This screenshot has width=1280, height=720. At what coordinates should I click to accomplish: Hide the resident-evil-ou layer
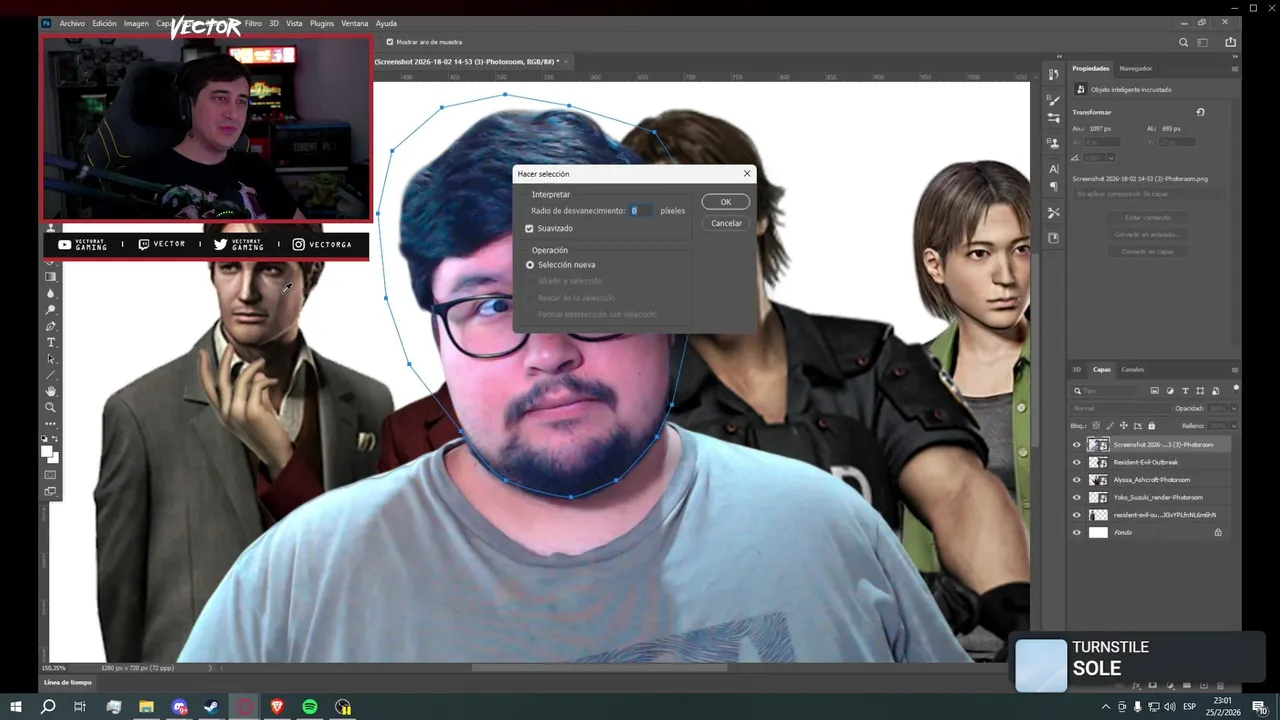[1077, 515]
